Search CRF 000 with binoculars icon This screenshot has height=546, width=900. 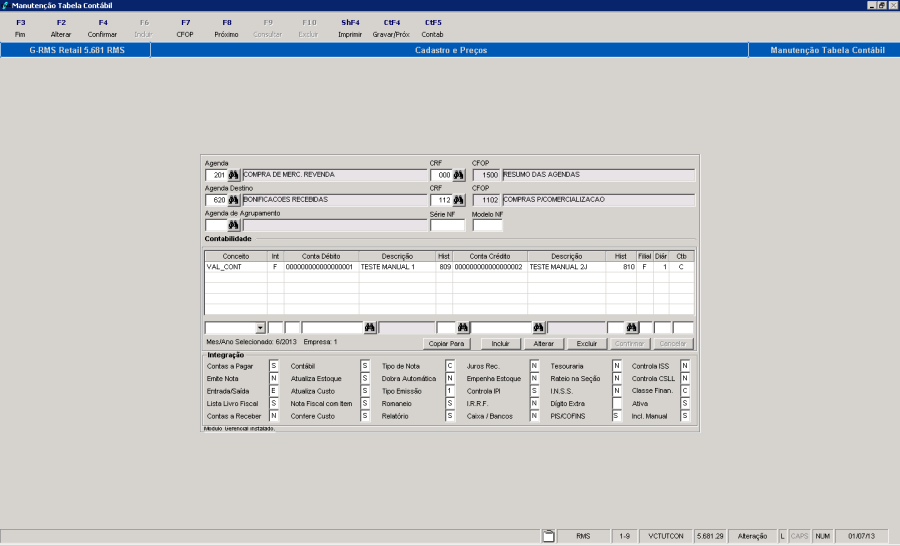(459, 175)
